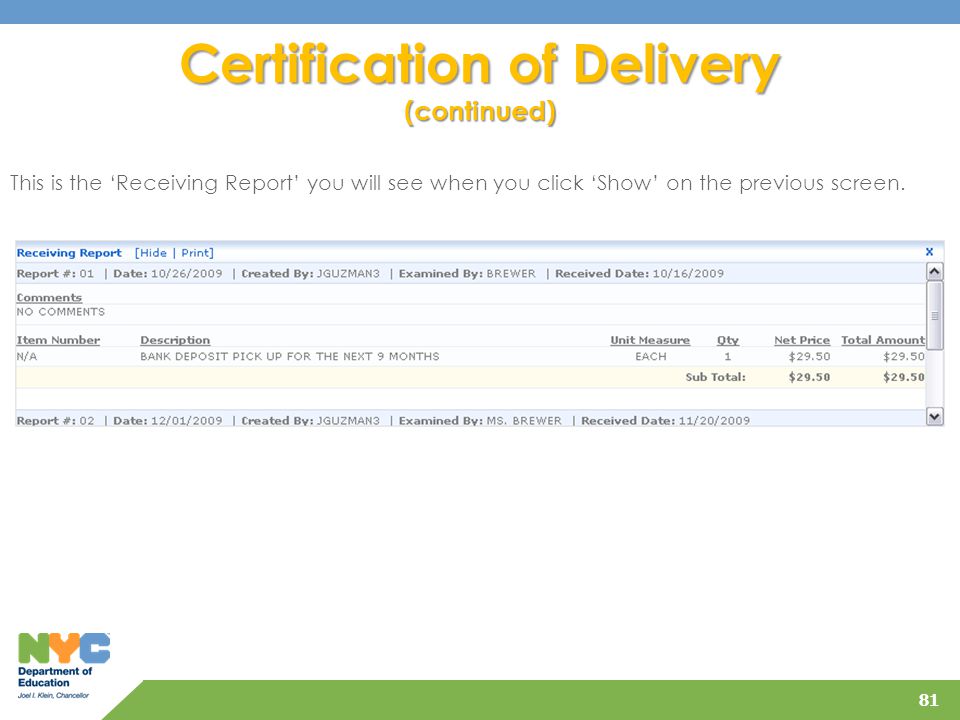Click the Description column header
The width and height of the screenshot is (960, 720).
coord(175,340)
